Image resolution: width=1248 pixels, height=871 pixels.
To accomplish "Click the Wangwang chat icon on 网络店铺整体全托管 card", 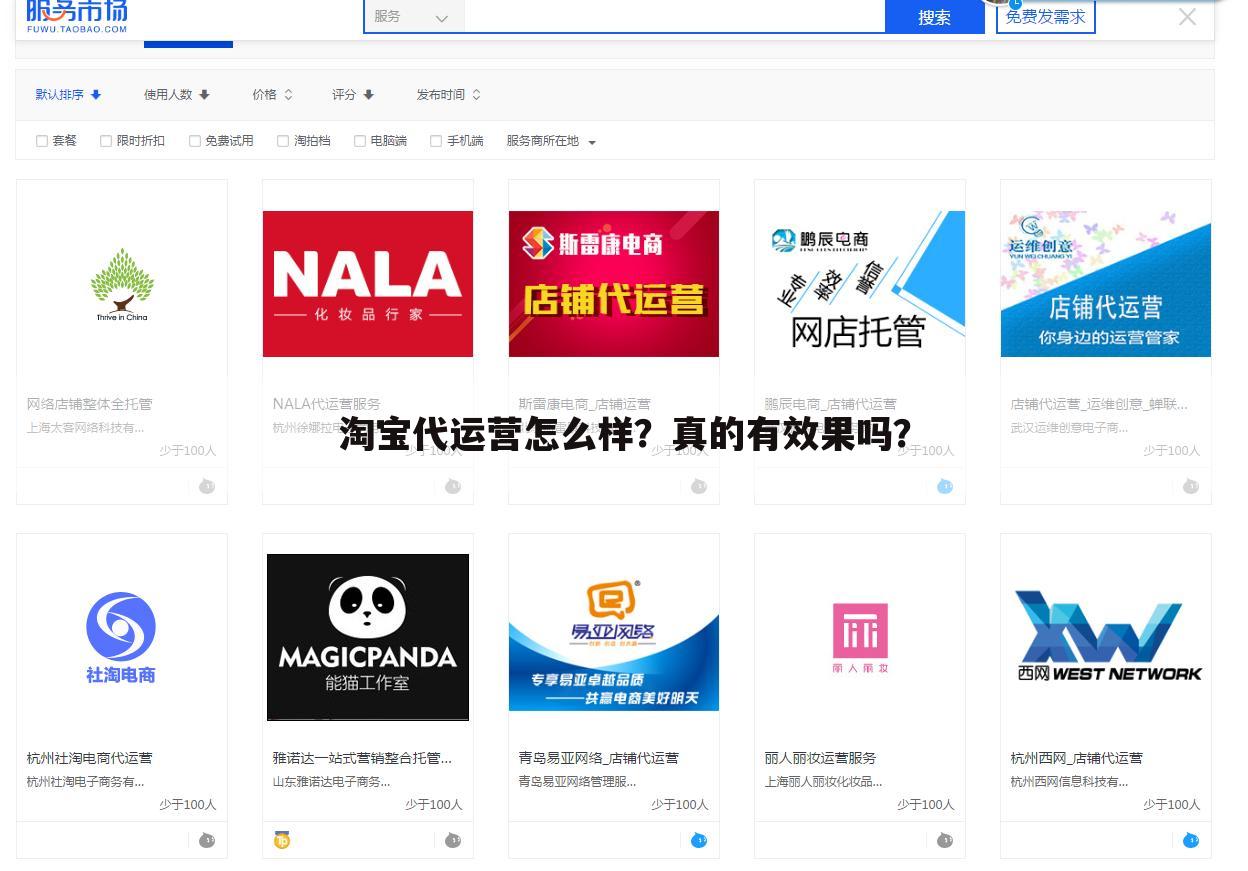I will pos(207,486).
